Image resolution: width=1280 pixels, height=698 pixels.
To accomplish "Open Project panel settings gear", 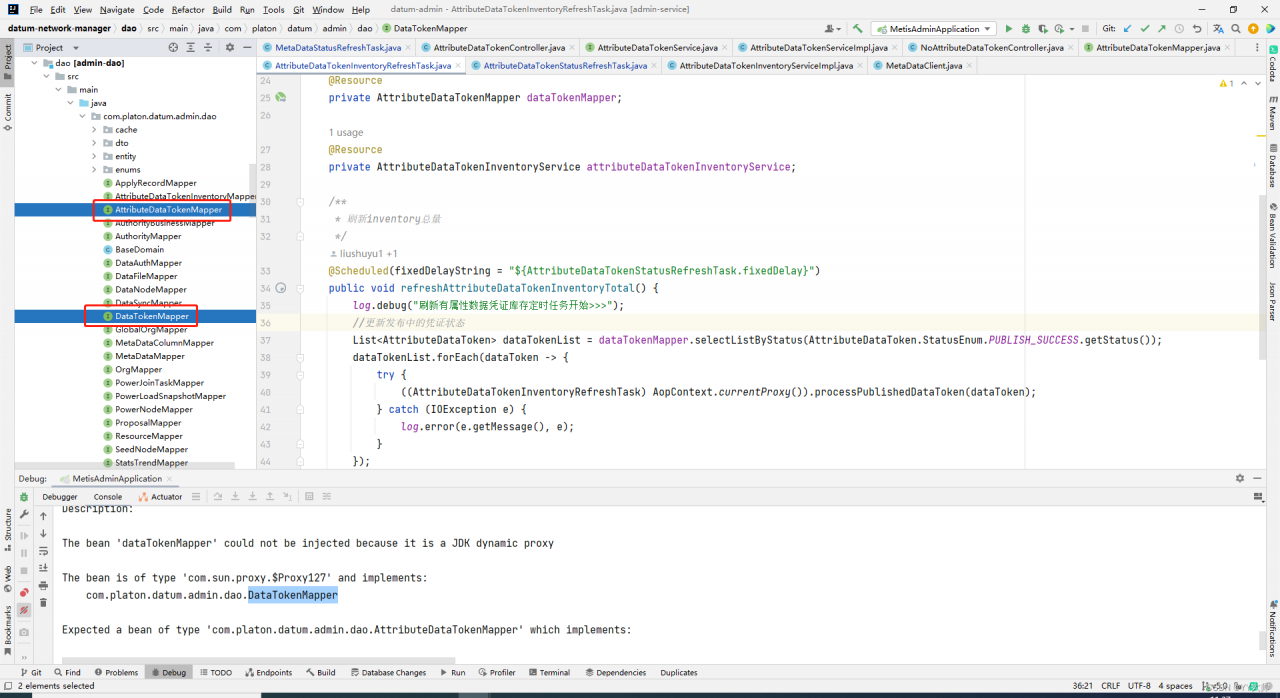I will tap(229, 47).
